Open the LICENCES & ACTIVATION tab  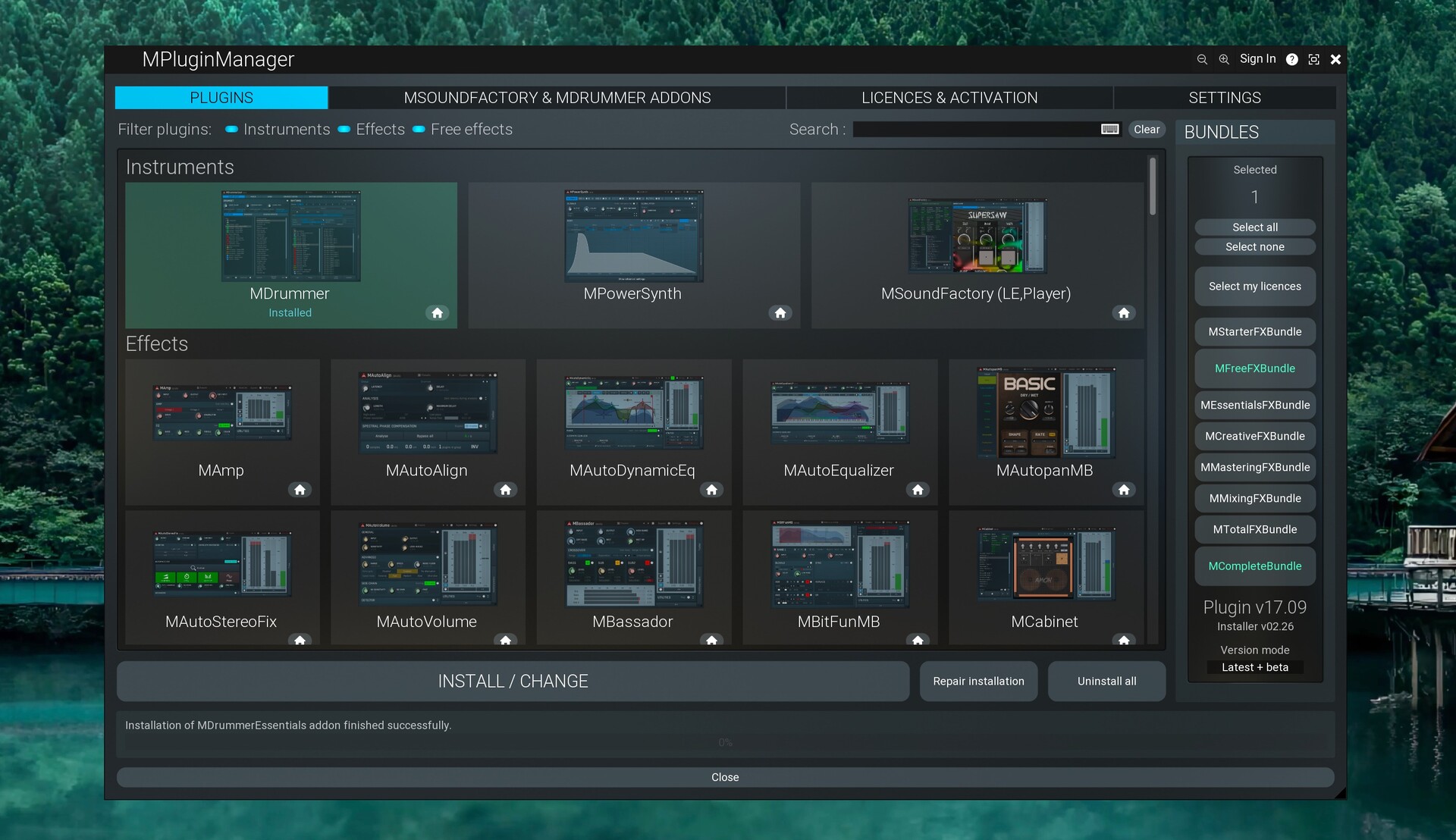(x=949, y=98)
